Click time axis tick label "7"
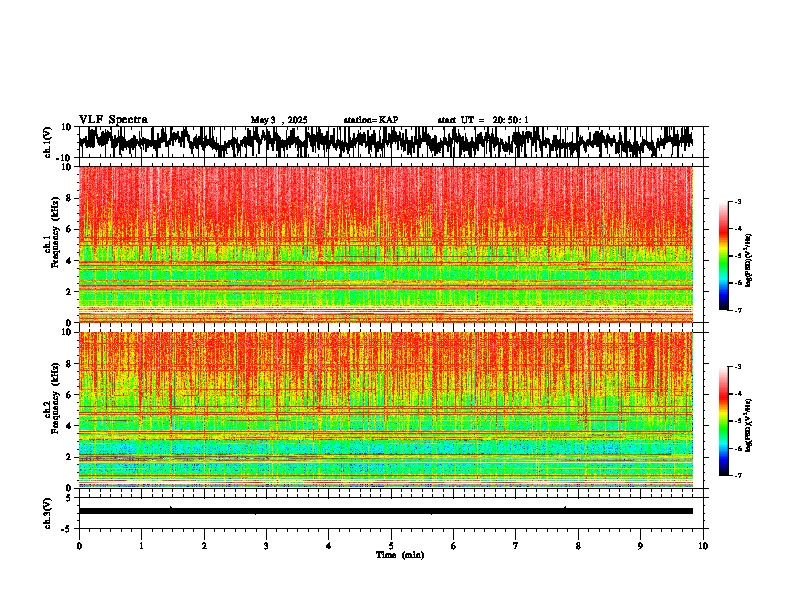This screenshot has height=612, width=792. click(x=516, y=546)
